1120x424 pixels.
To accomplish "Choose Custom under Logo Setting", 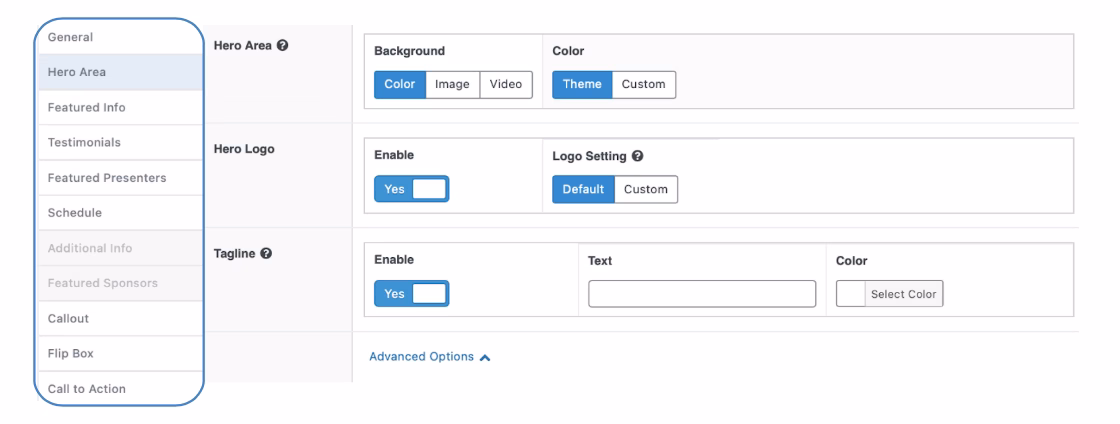I will point(645,189).
